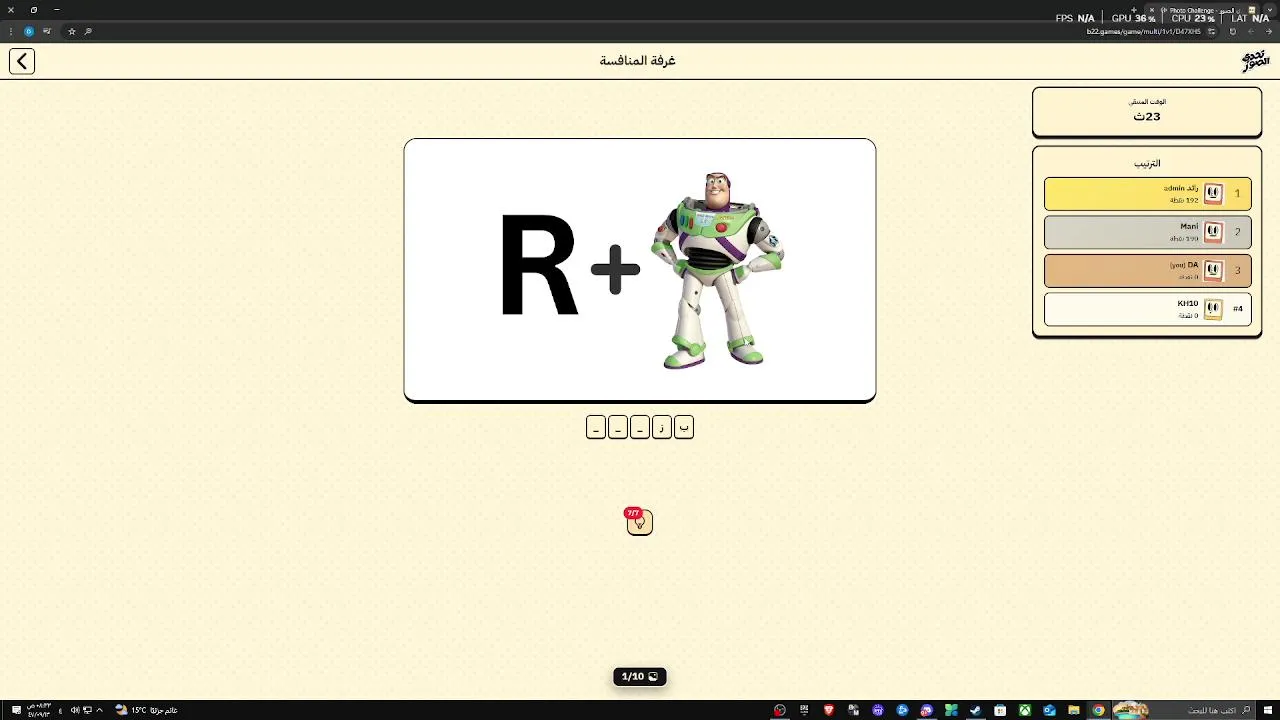Click the Buzz Lightyear picture
1280x720 pixels.
pyautogui.click(x=717, y=270)
